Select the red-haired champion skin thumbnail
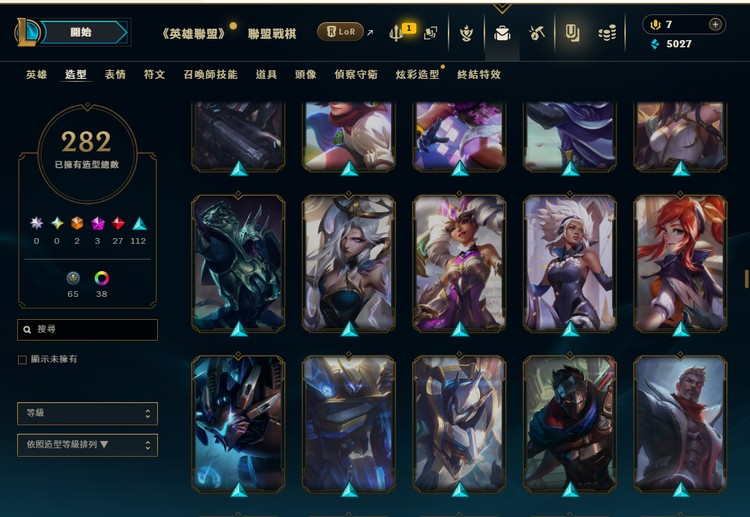 coord(680,263)
